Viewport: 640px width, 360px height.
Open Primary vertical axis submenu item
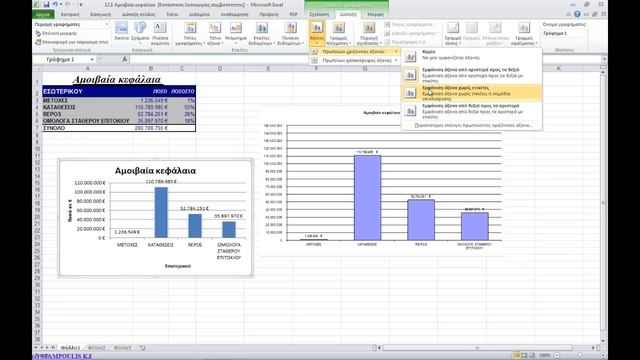pos(354,60)
